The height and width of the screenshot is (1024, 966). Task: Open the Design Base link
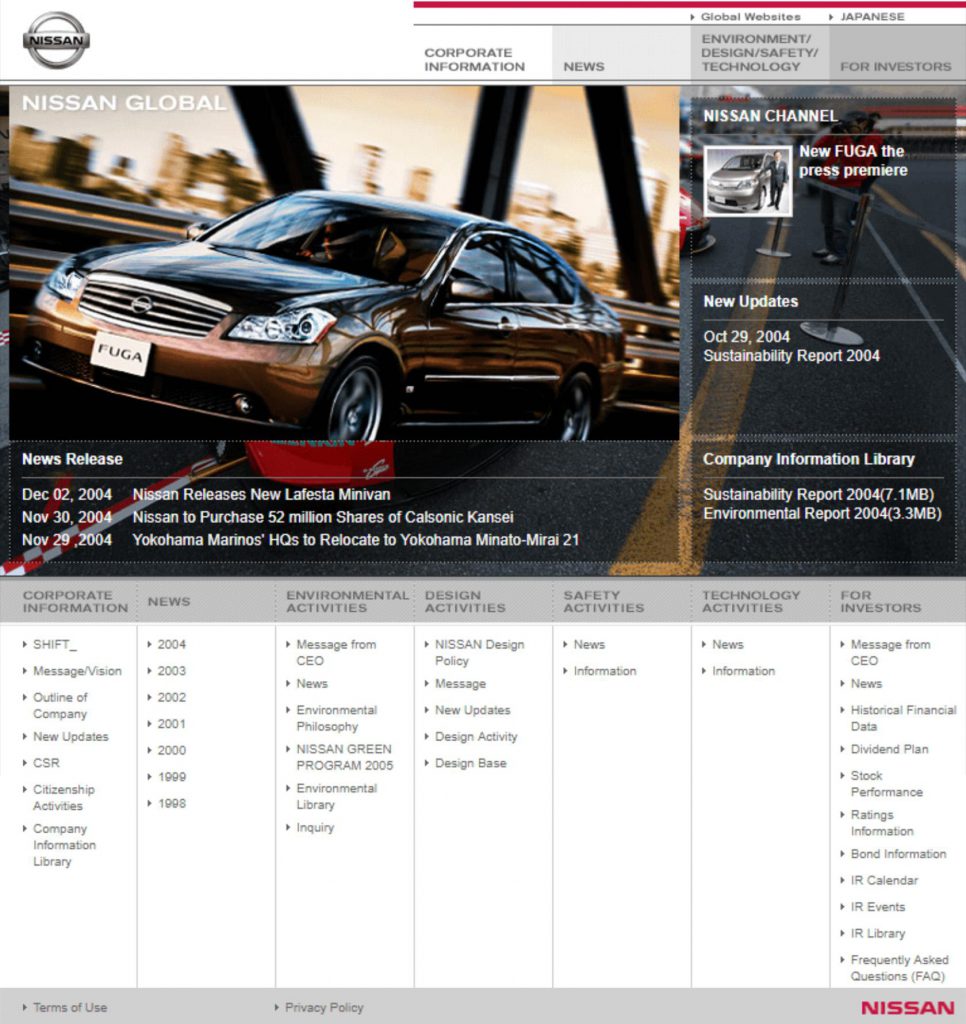[470, 763]
